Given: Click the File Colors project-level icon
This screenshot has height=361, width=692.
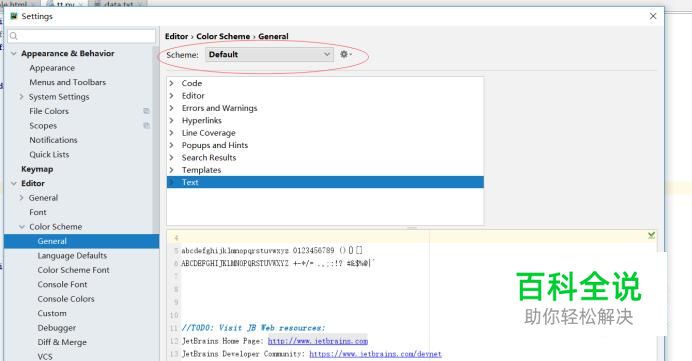Looking at the screenshot, I should 146,111.
